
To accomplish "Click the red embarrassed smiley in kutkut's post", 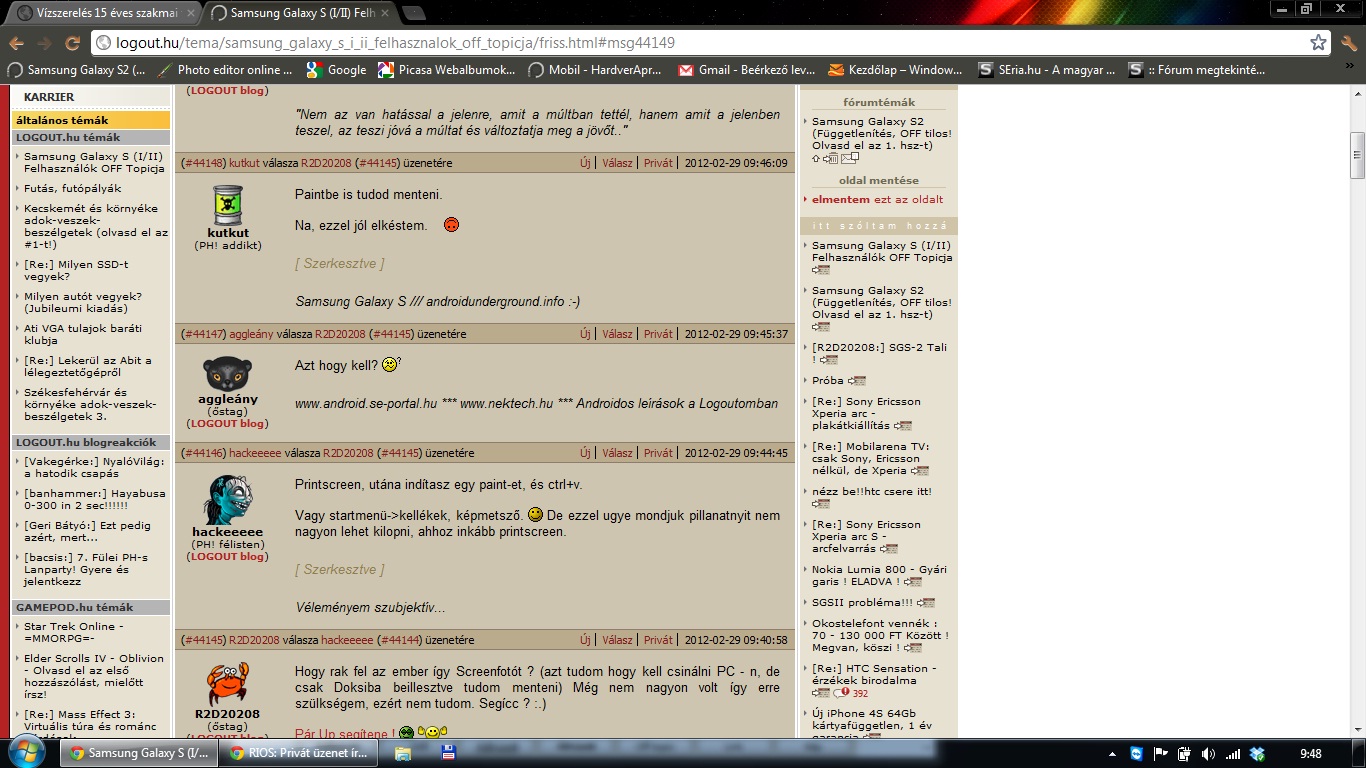I will (x=451, y=225).
